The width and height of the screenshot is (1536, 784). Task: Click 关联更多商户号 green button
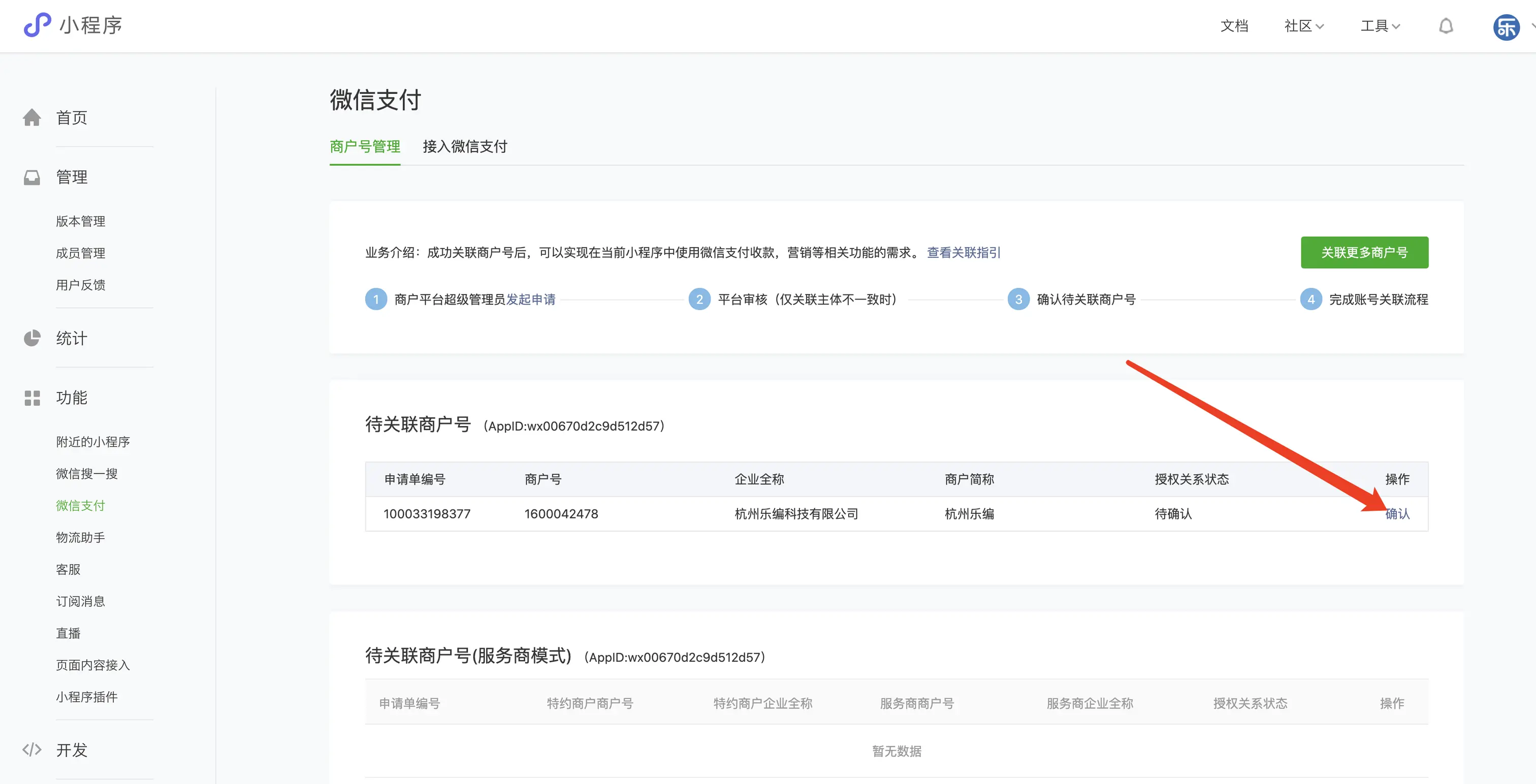pyautogui.click(x=1364, y=252)
